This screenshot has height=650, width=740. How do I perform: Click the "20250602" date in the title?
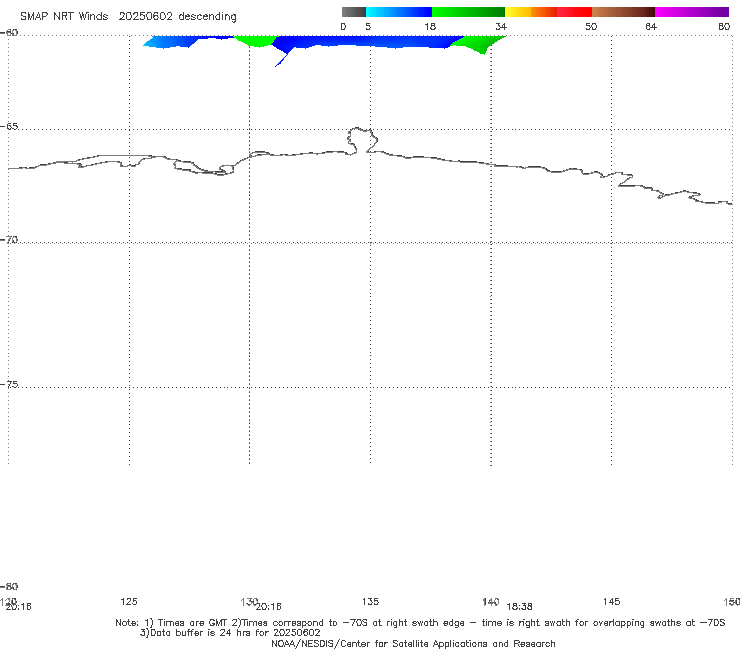[145, 16]
